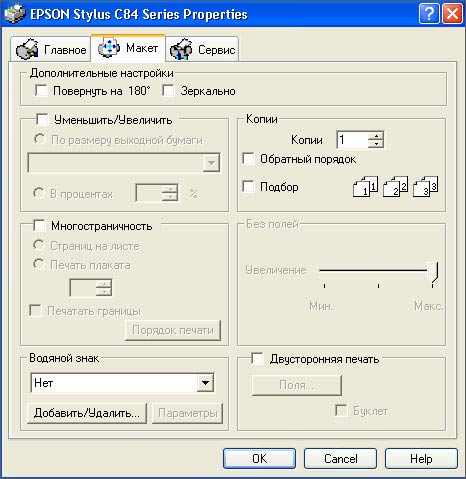Enable the Повернуть на 180° checkbox
Viewport: 466px width, 479px height.
click(41, 90)
